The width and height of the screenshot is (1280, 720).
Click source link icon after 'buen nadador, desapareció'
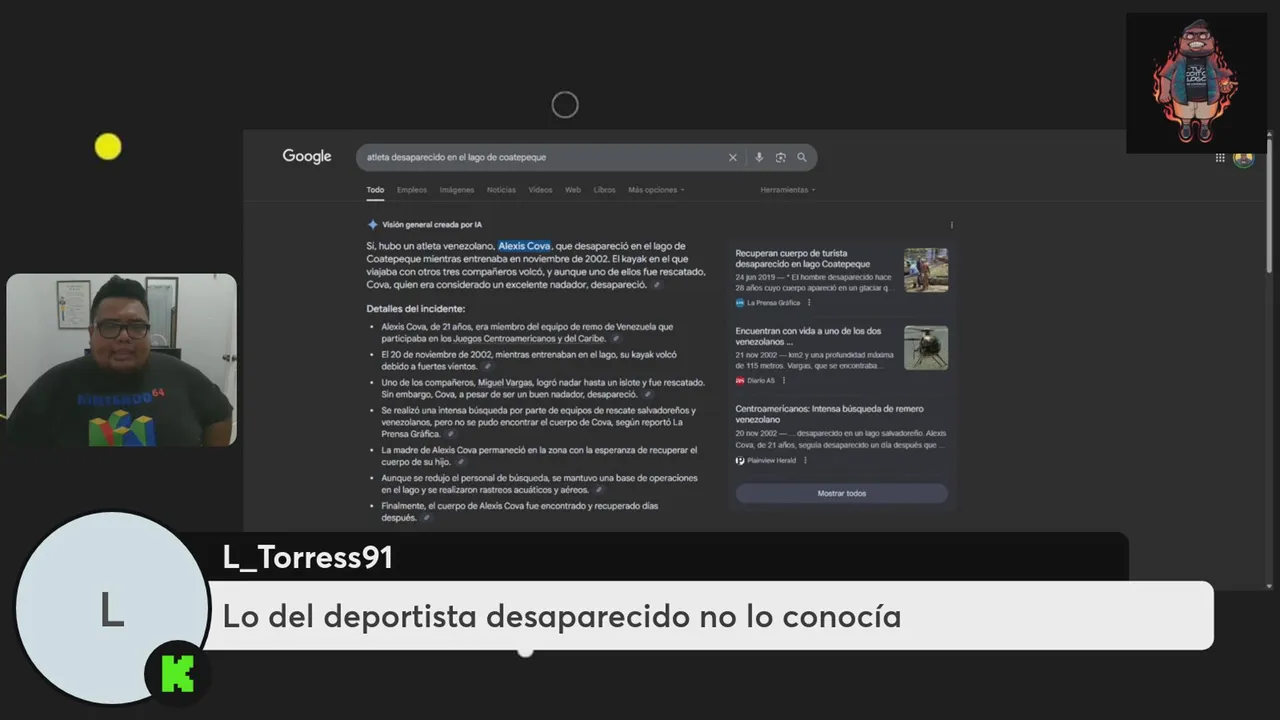point(647,395)
